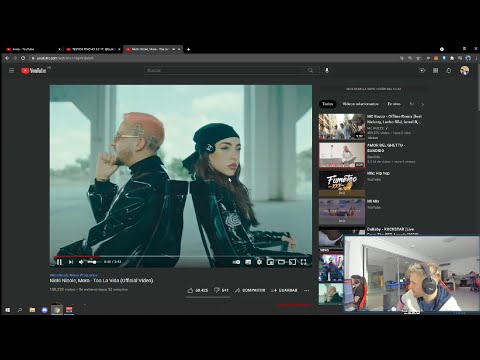Open File Explorer from the taskbar

pos(32,310)
